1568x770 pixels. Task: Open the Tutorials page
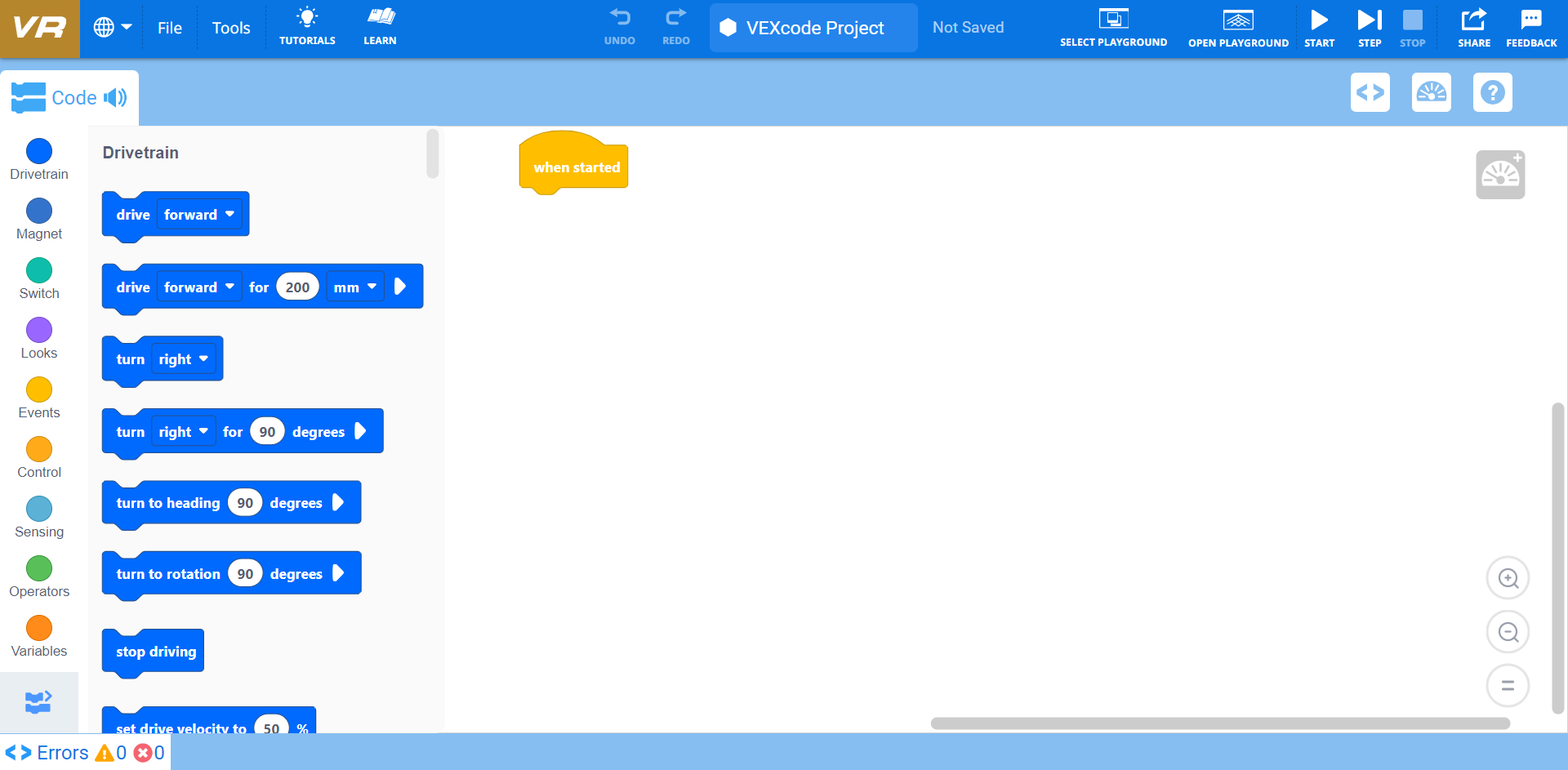point(307,27)
